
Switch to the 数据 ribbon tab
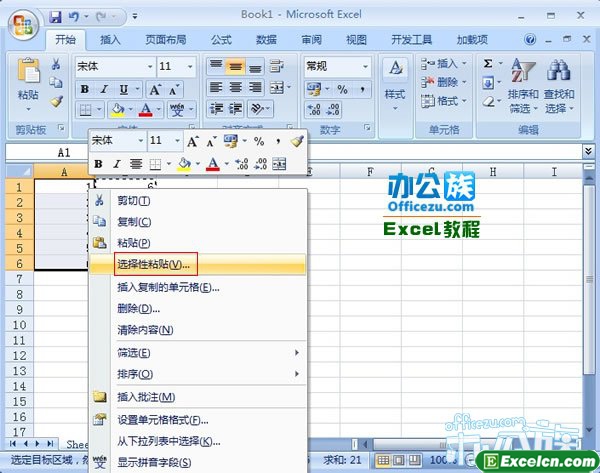click(x=266, y=40)
